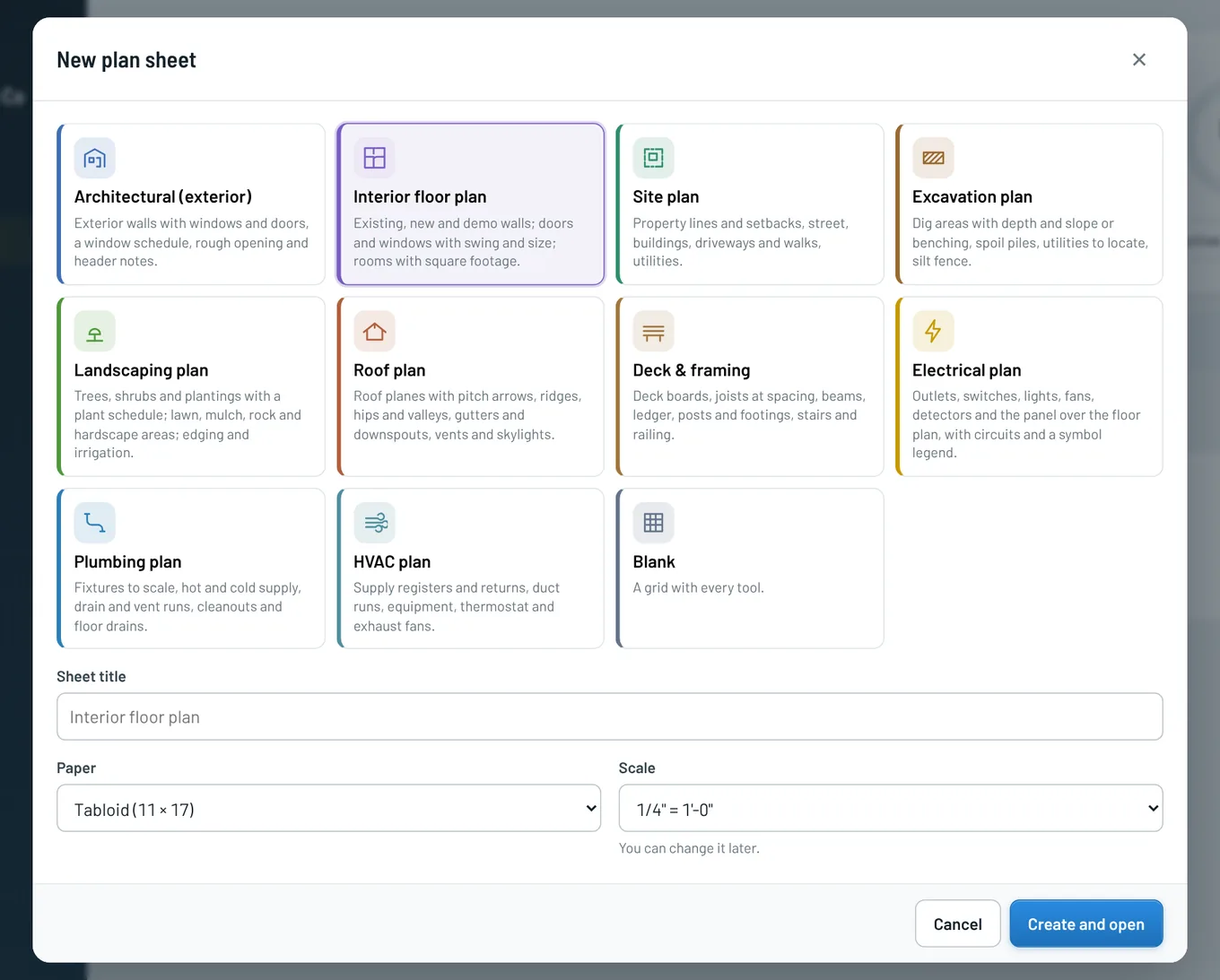Click the Roof plan description text

coord(467,415)
